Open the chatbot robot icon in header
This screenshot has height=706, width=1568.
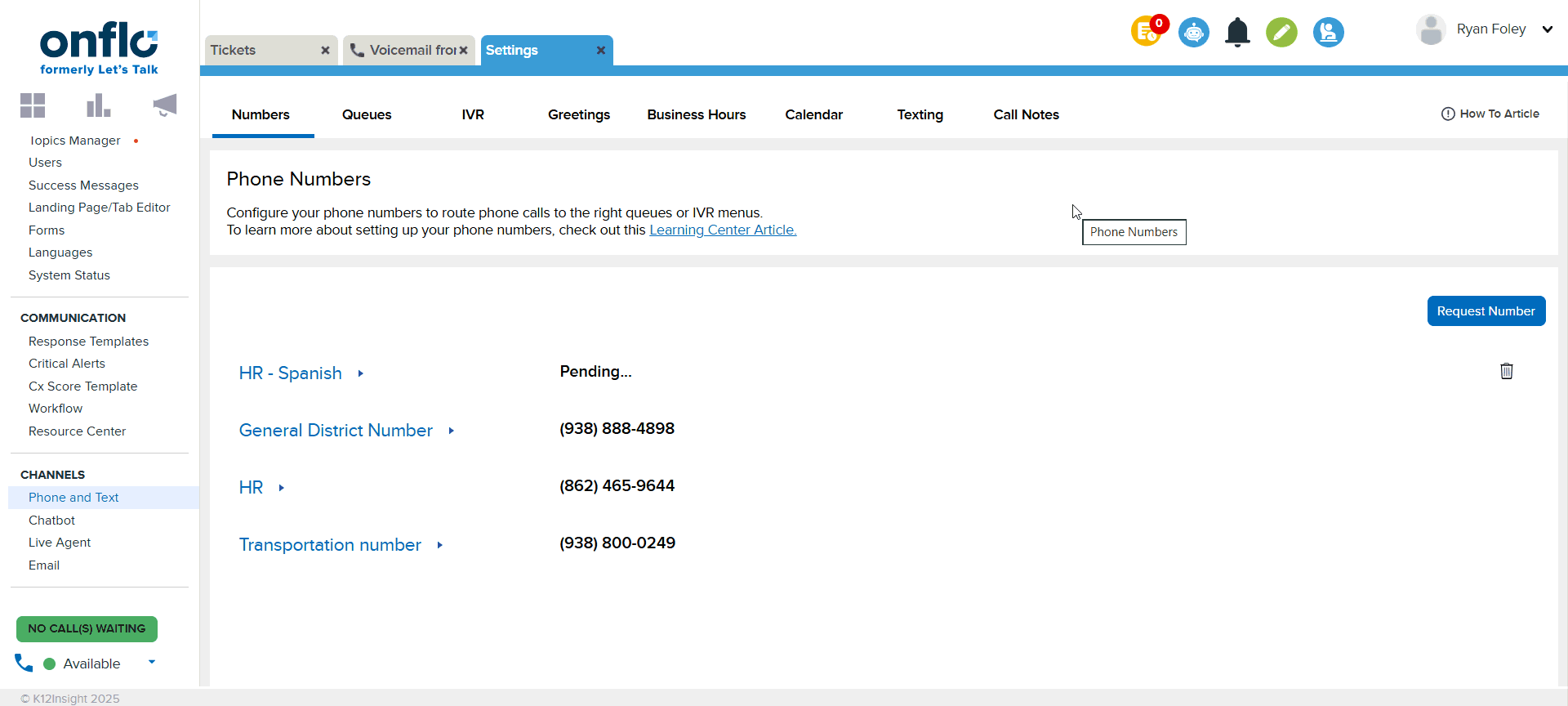point(1193,33)
